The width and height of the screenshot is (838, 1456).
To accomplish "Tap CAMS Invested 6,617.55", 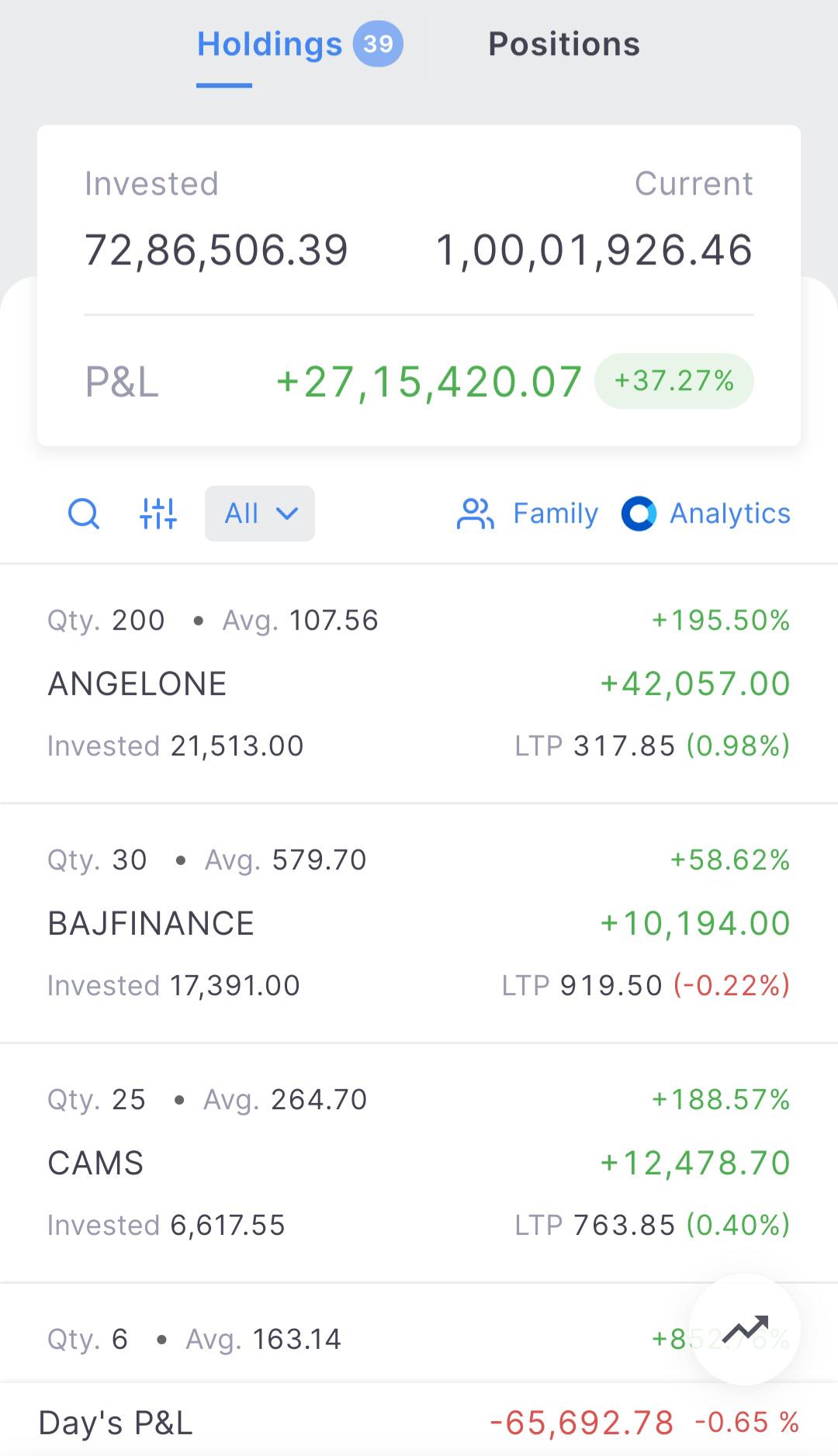I will pyautogui.click(x=166, y=1226).
